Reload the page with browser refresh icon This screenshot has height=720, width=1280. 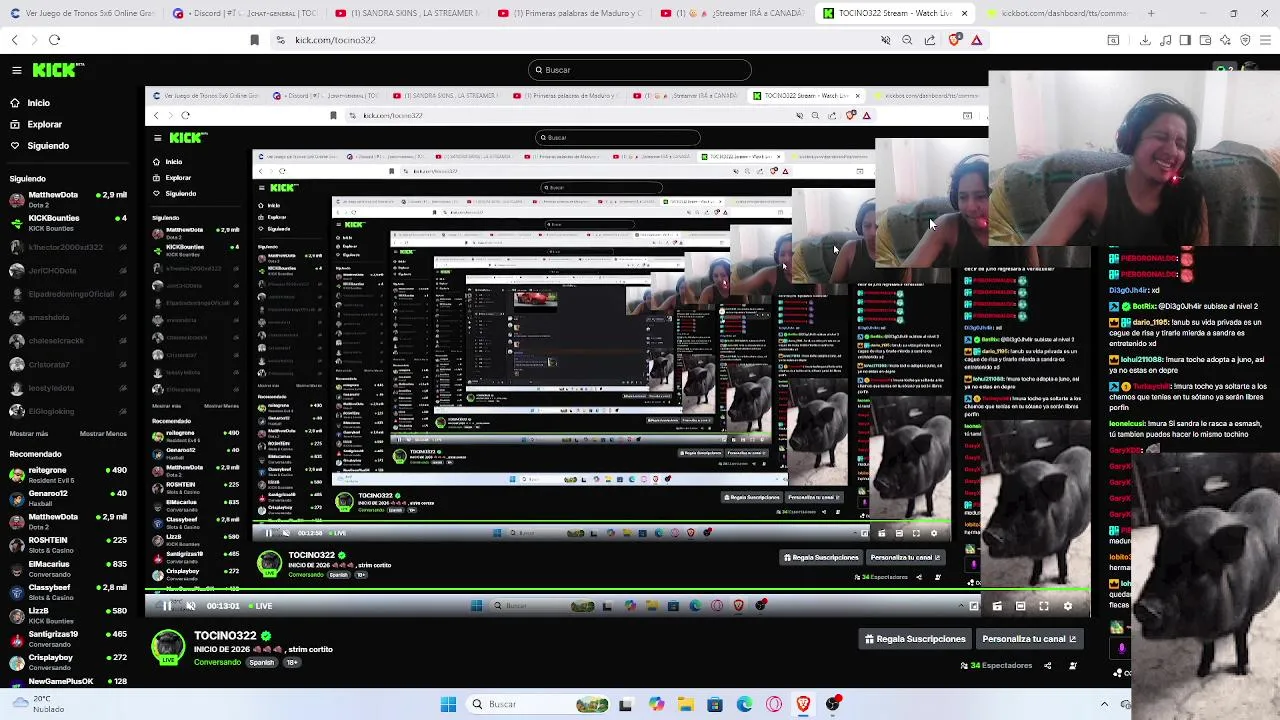click(x=54, y=40)
